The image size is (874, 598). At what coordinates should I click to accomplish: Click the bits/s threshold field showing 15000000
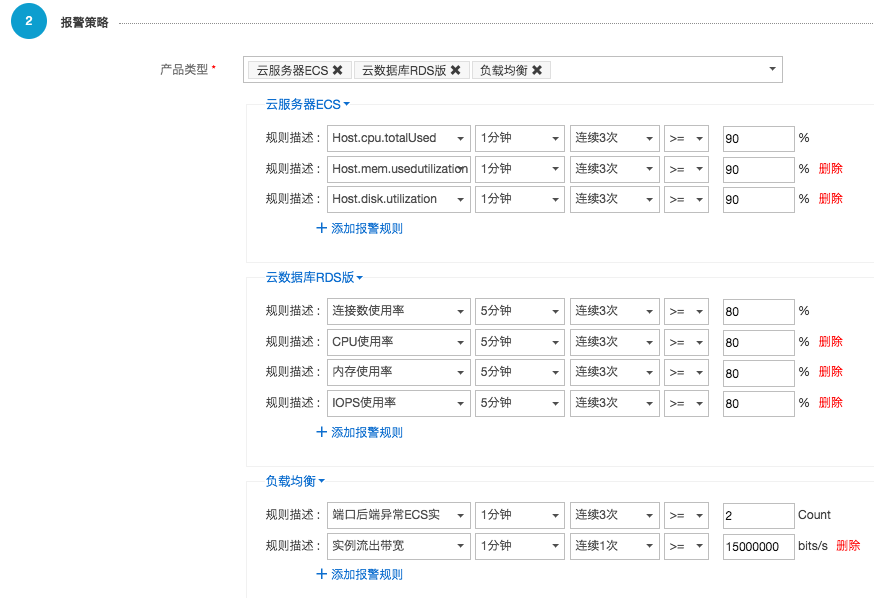(x=759, y=546)
